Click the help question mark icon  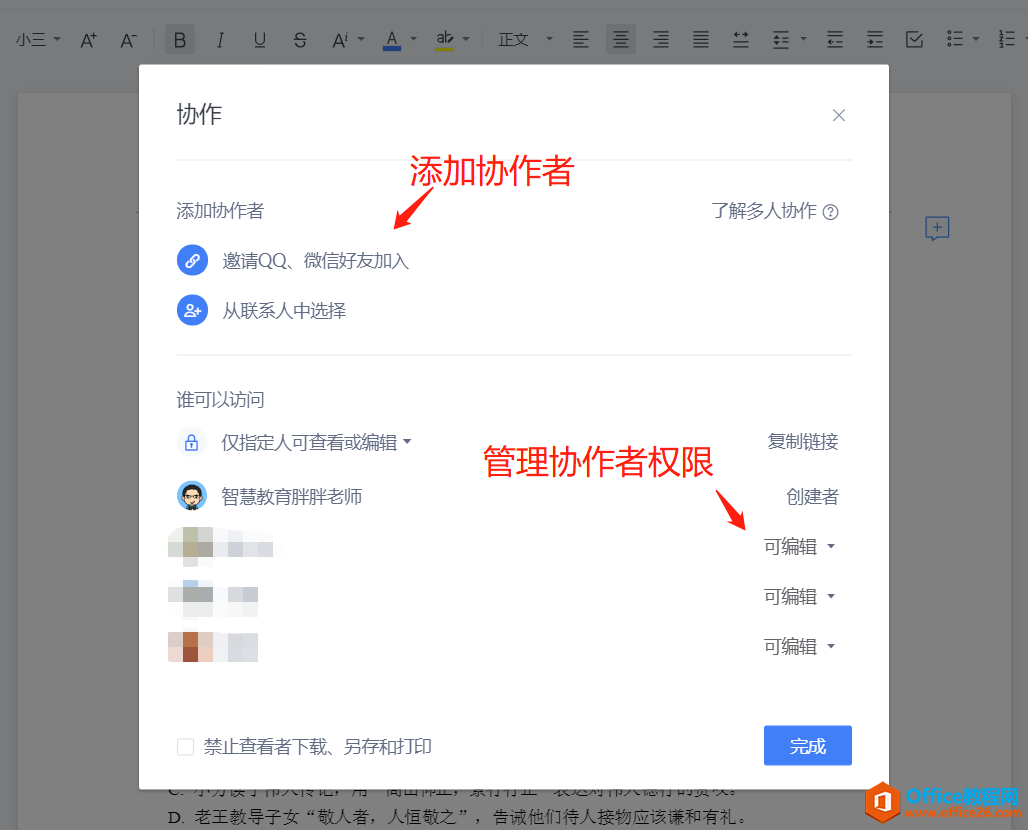pyautogui.click(x=831, y=212)
